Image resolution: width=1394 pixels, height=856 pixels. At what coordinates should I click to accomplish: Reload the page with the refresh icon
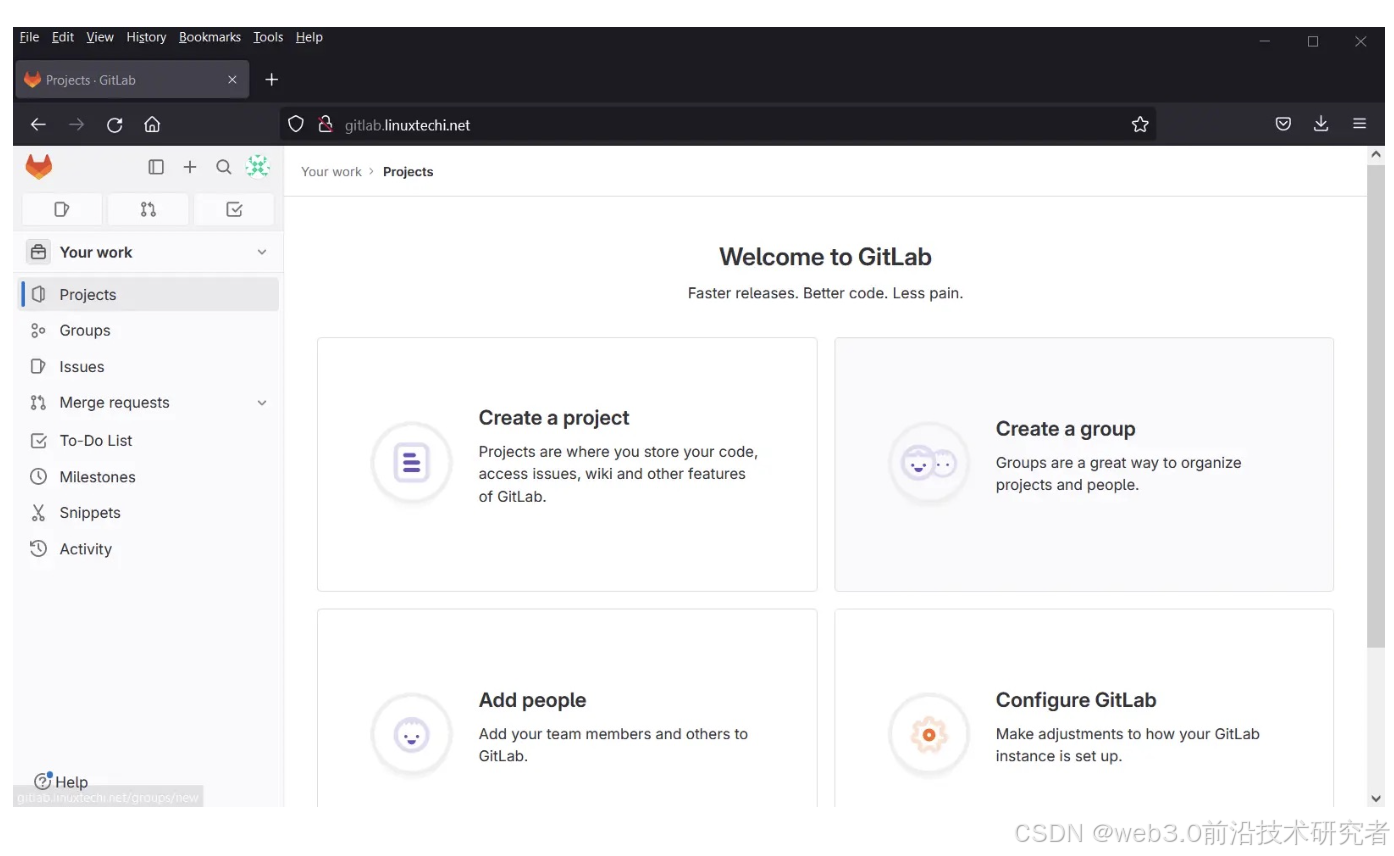point(114,124)
